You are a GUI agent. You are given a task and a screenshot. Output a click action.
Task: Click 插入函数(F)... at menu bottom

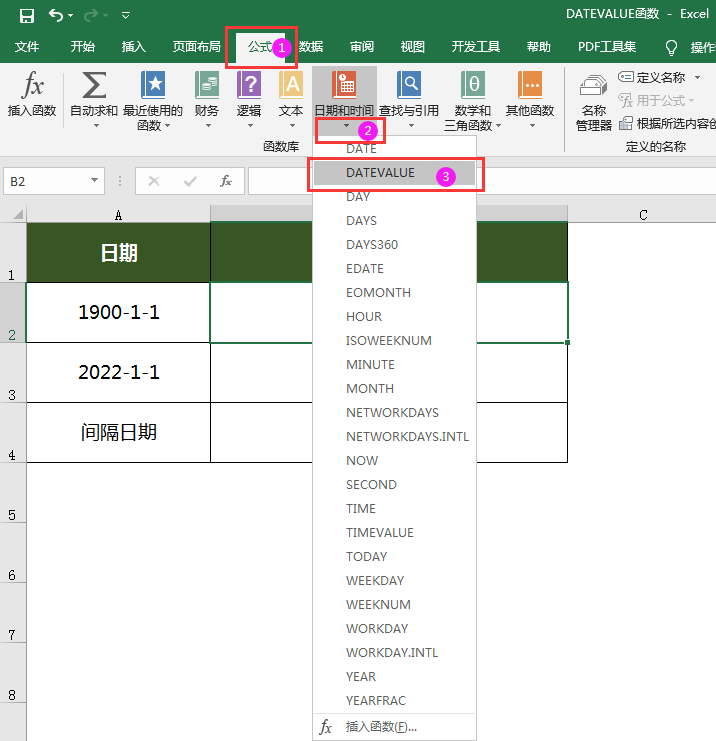(x=395, y=726)
